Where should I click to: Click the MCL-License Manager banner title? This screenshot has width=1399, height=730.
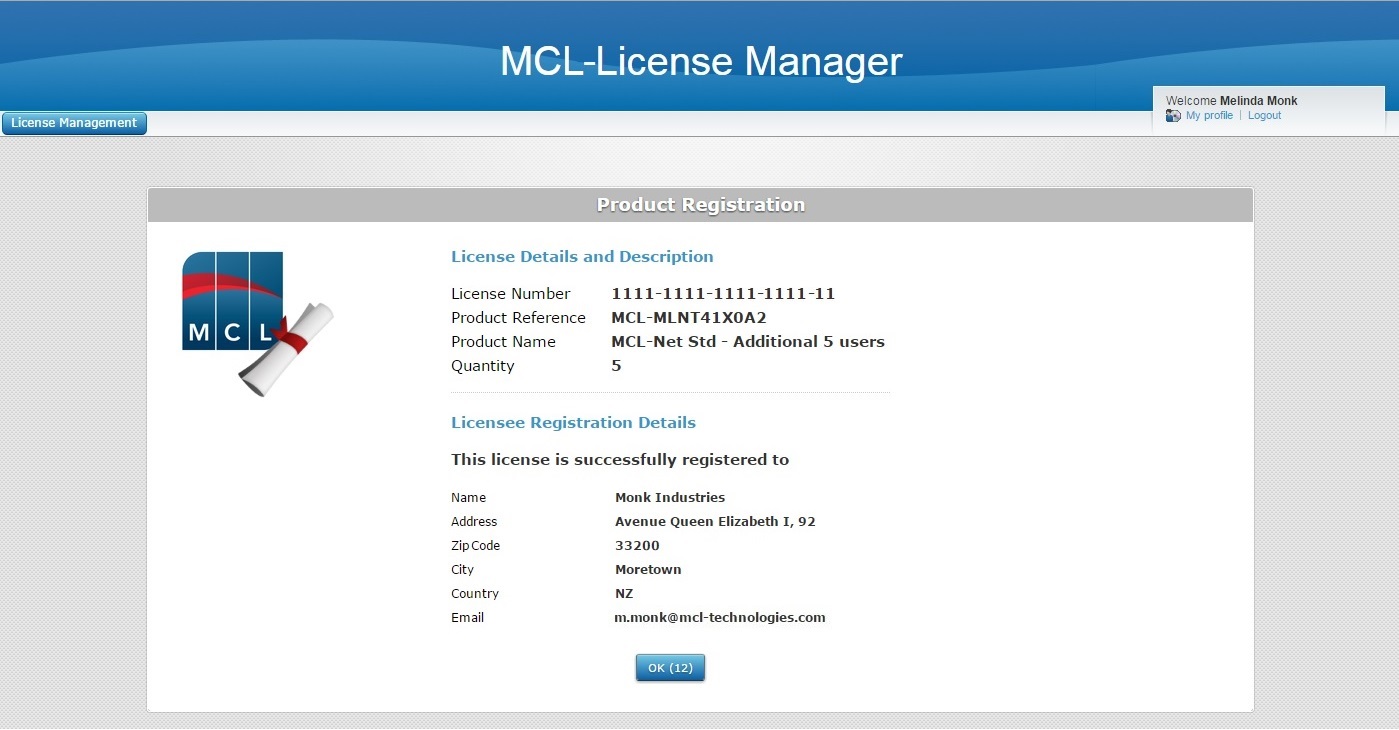(700, 61)
